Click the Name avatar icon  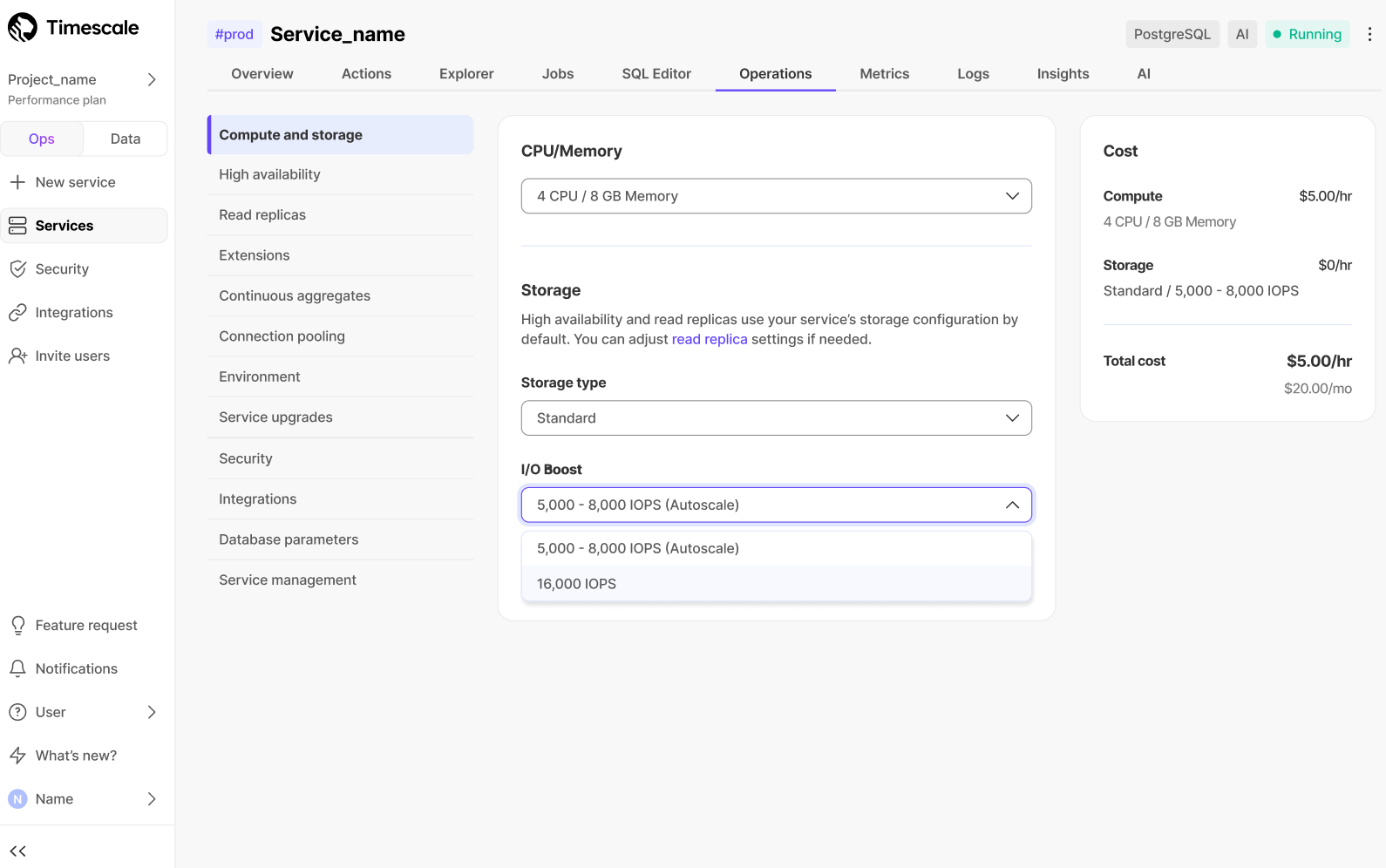point(17,799)
